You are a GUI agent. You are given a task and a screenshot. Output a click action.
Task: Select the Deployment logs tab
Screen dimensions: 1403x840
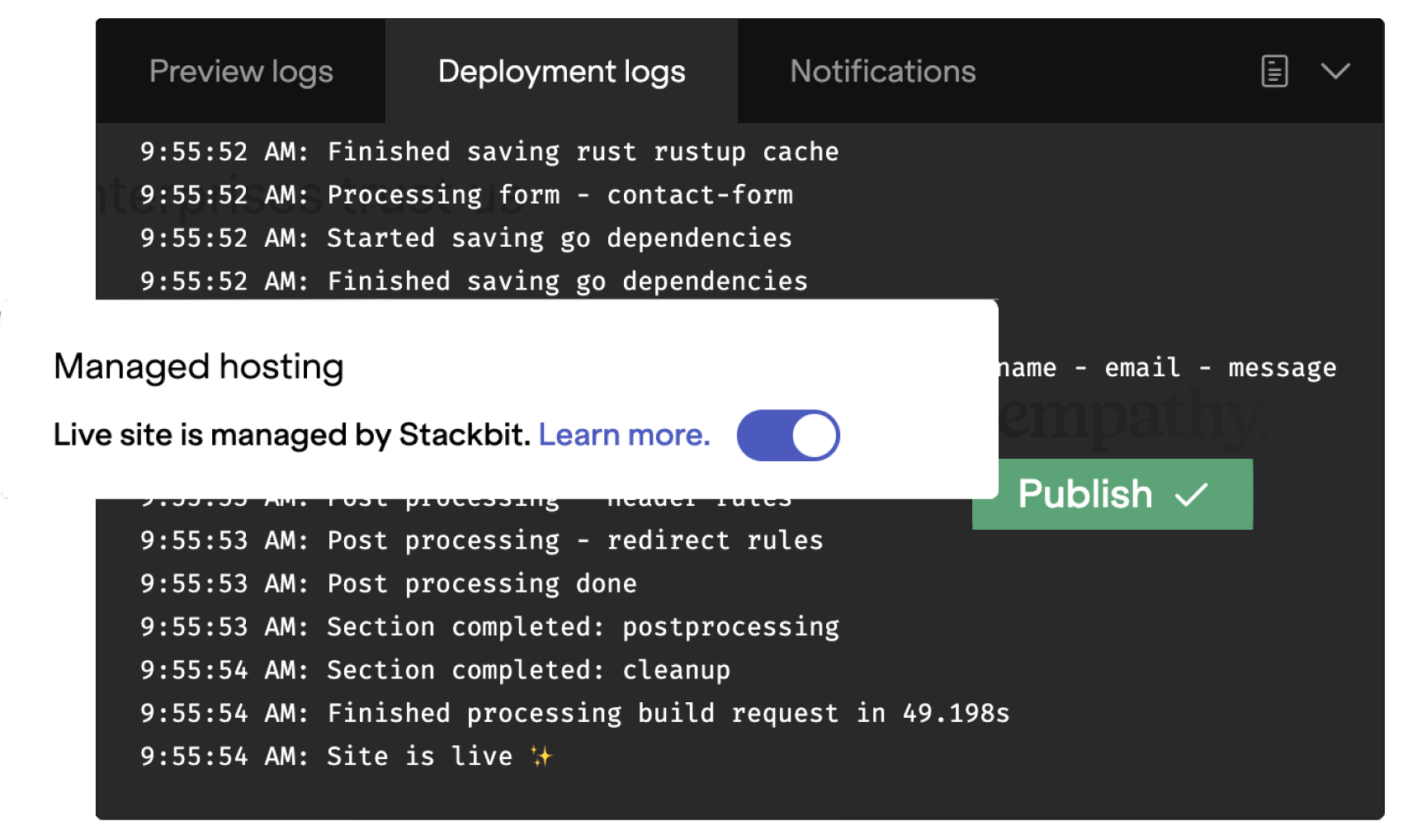pyautogui.click(x=561, y=72)
